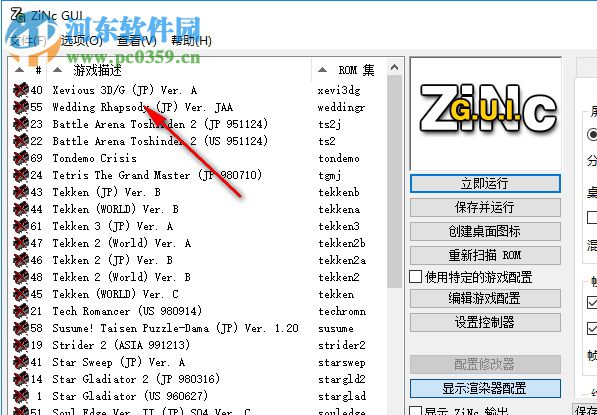Click the game list scroll-up arrow
This screenshot has width=597, height=415.
point(395,68)
